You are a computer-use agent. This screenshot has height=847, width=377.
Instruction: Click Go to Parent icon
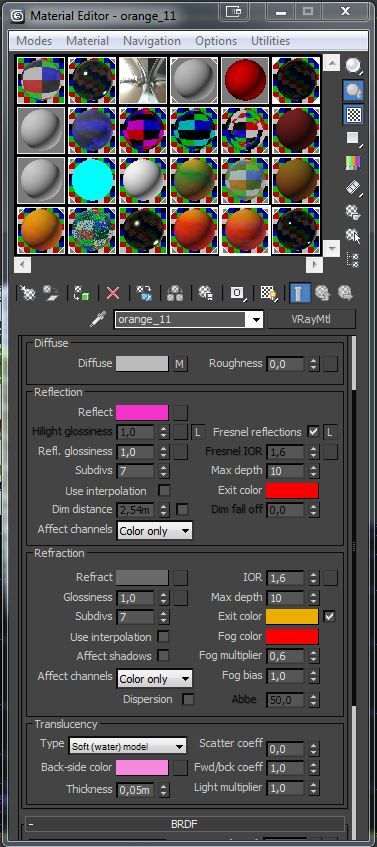coord(322,293)
